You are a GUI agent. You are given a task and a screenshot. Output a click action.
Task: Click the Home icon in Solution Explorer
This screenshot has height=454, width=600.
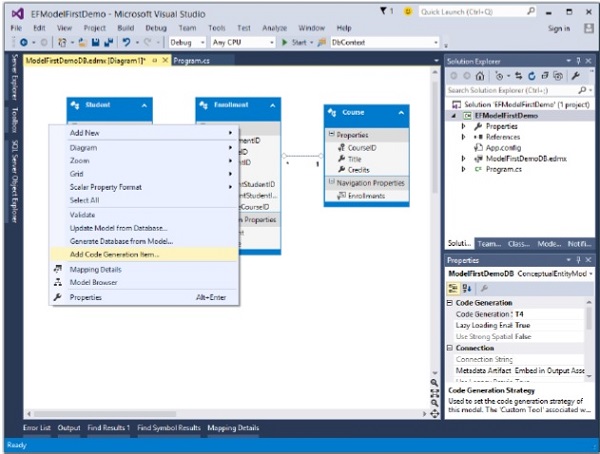coord(480,75)
